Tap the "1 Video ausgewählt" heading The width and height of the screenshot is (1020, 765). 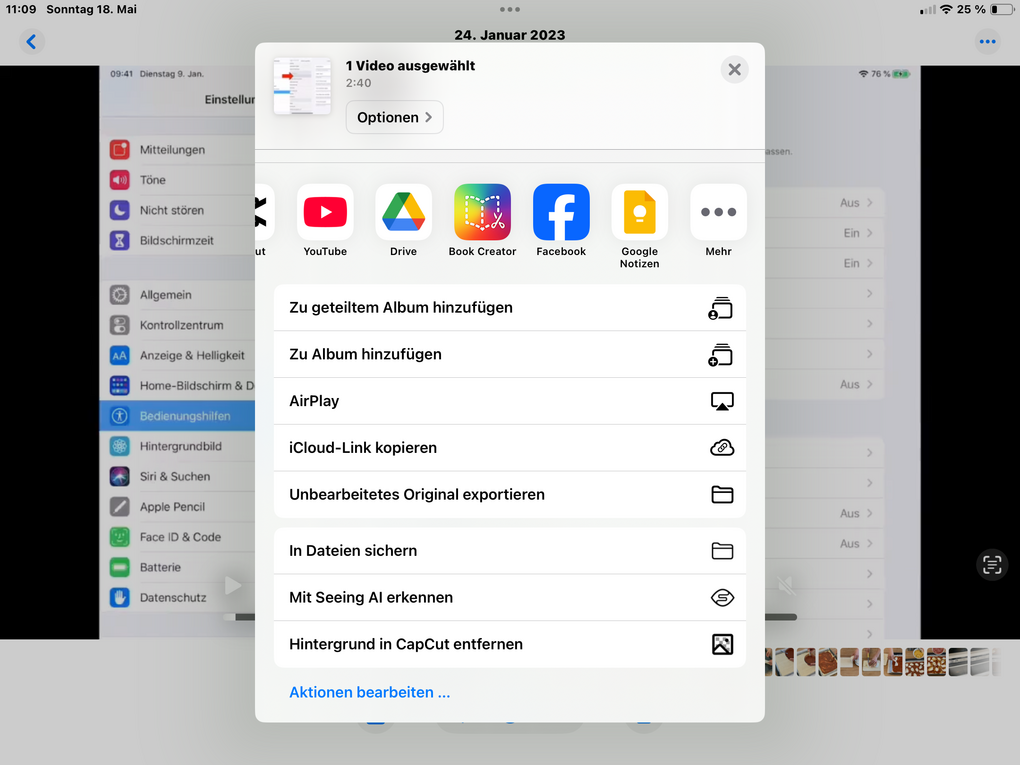pos(410,66)
